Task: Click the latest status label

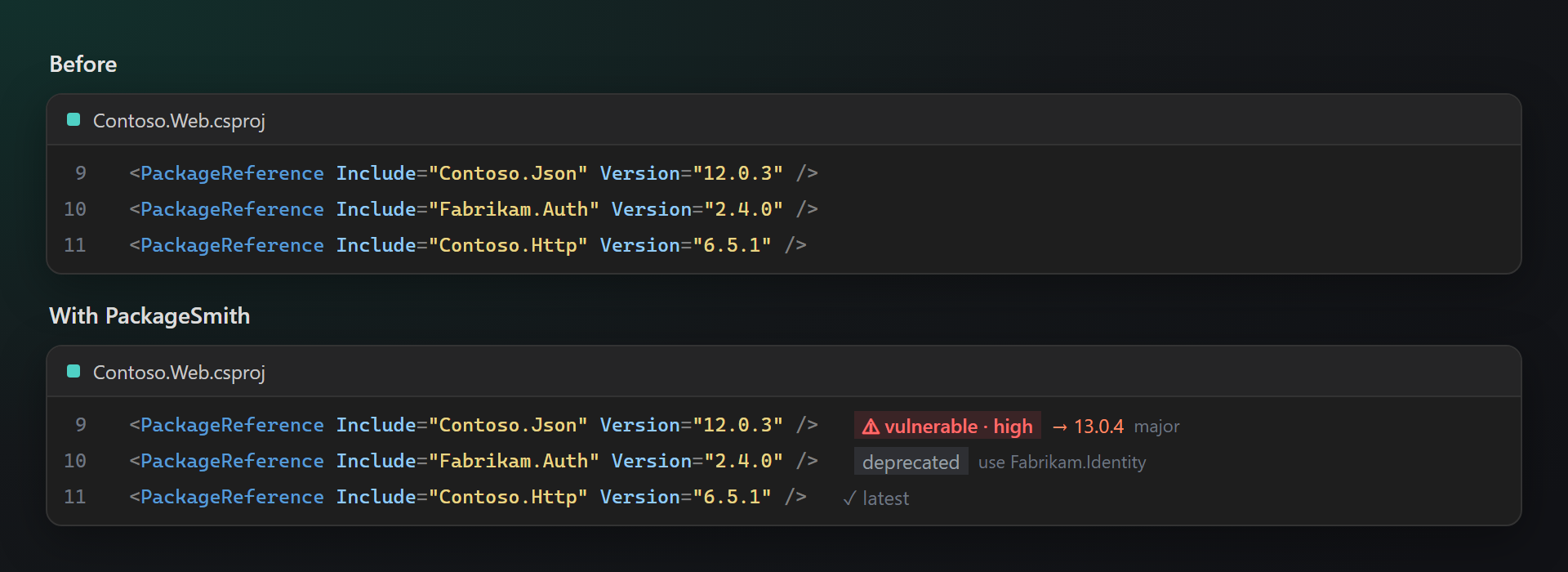Action: coord(885,498)
